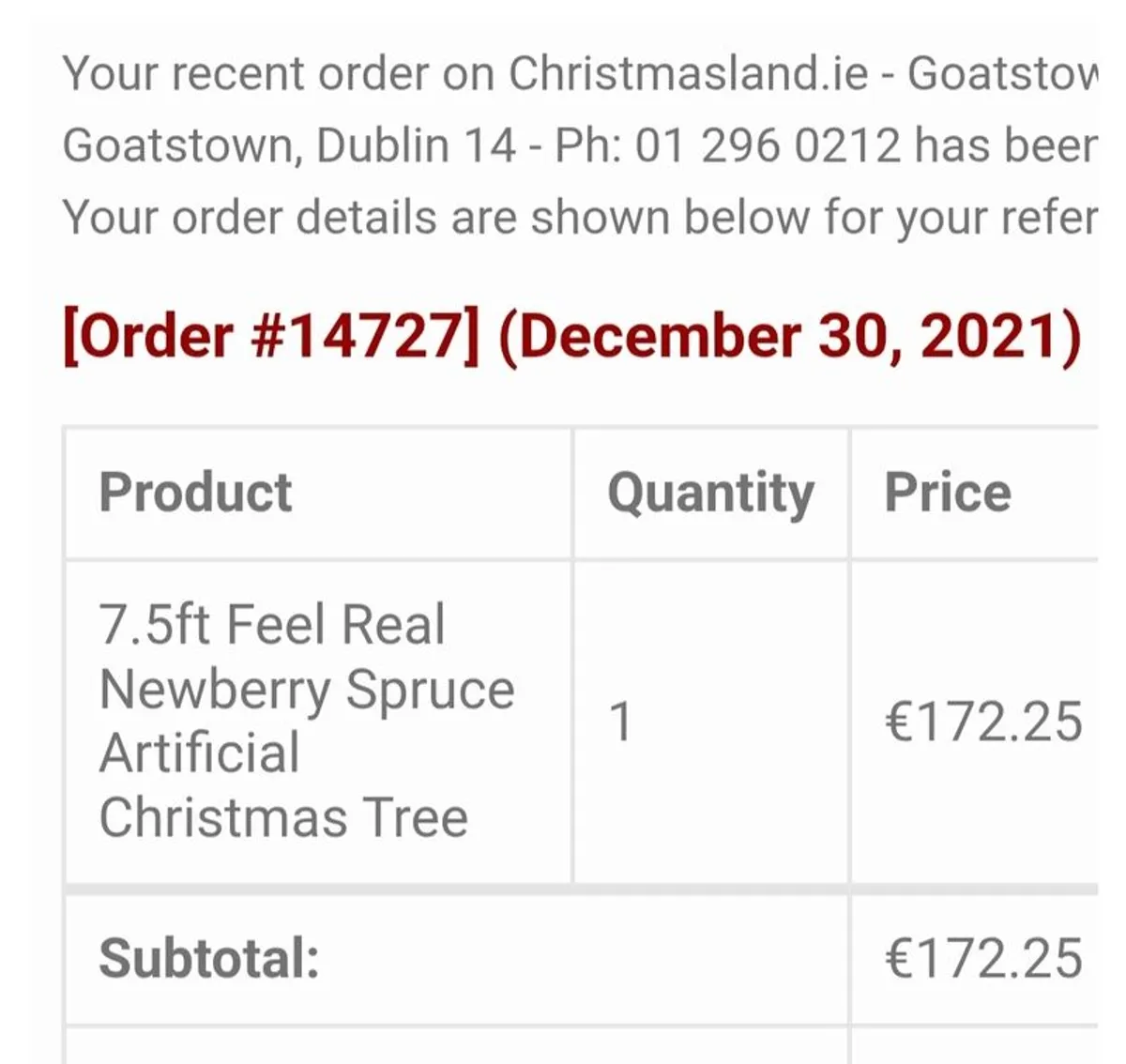Select the Quantity column header
Viewport: 1126px width, 1064px height.
coord(710,493)
